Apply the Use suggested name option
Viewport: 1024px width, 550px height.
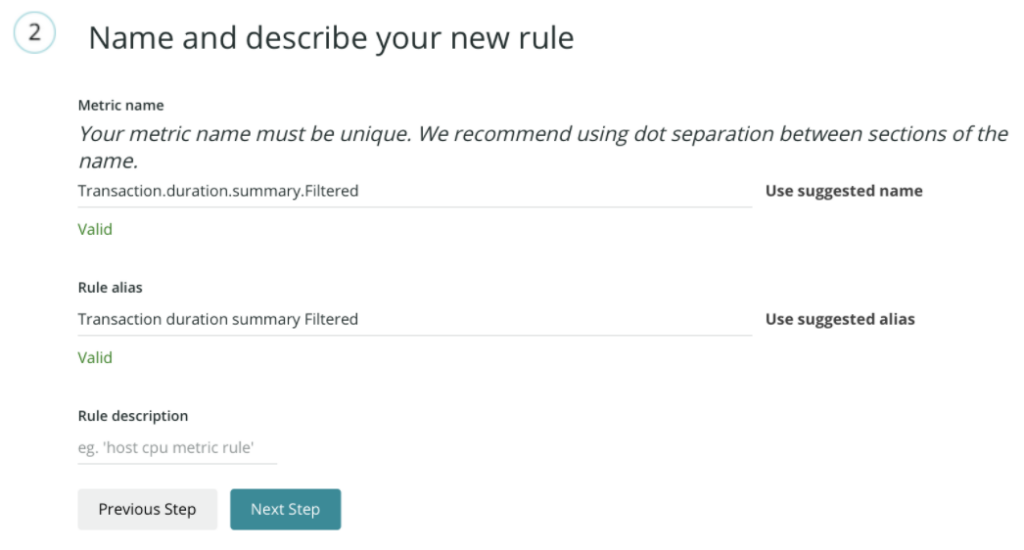click(844, 191)
